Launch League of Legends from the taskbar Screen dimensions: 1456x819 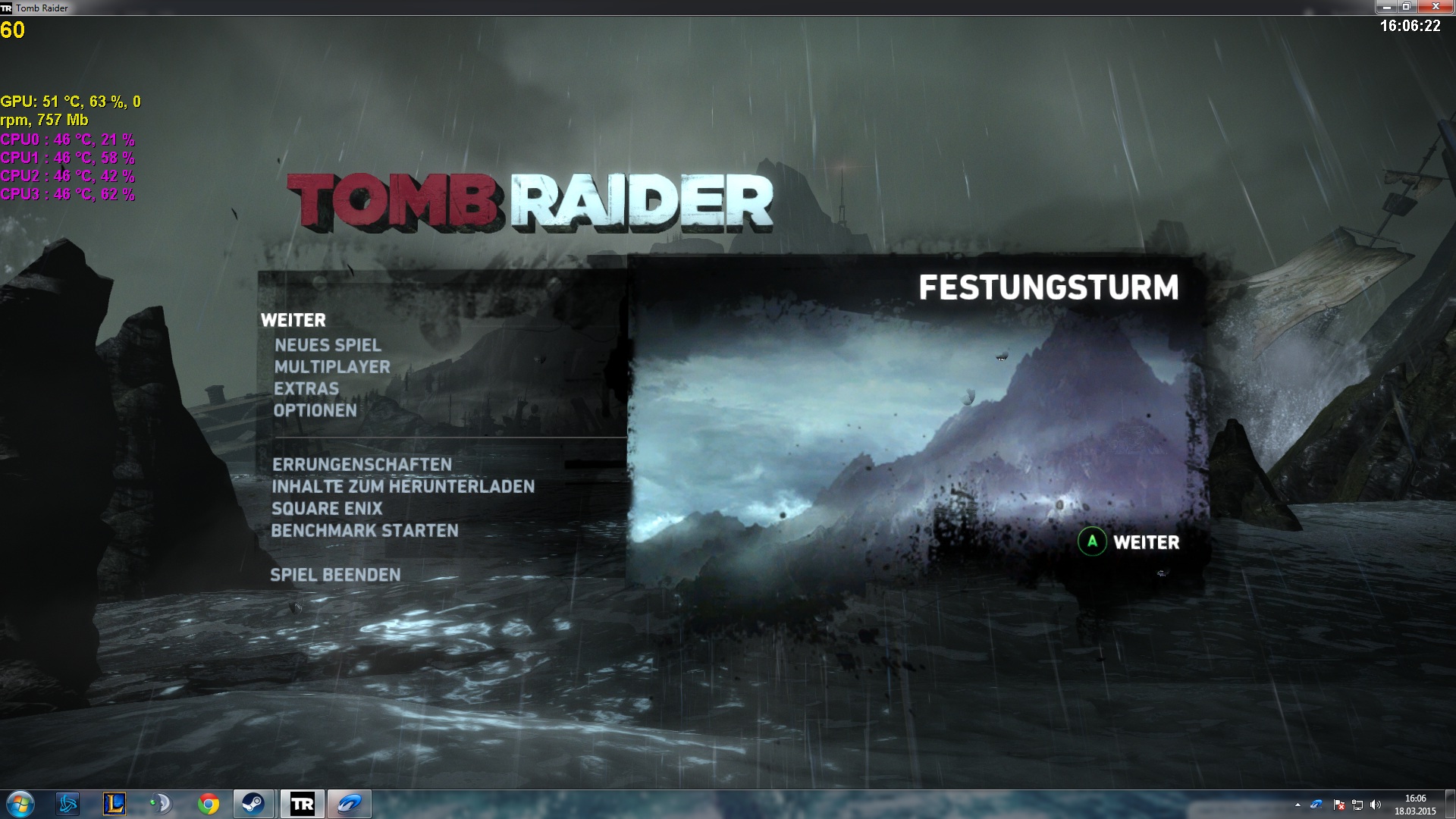point(115,804)
